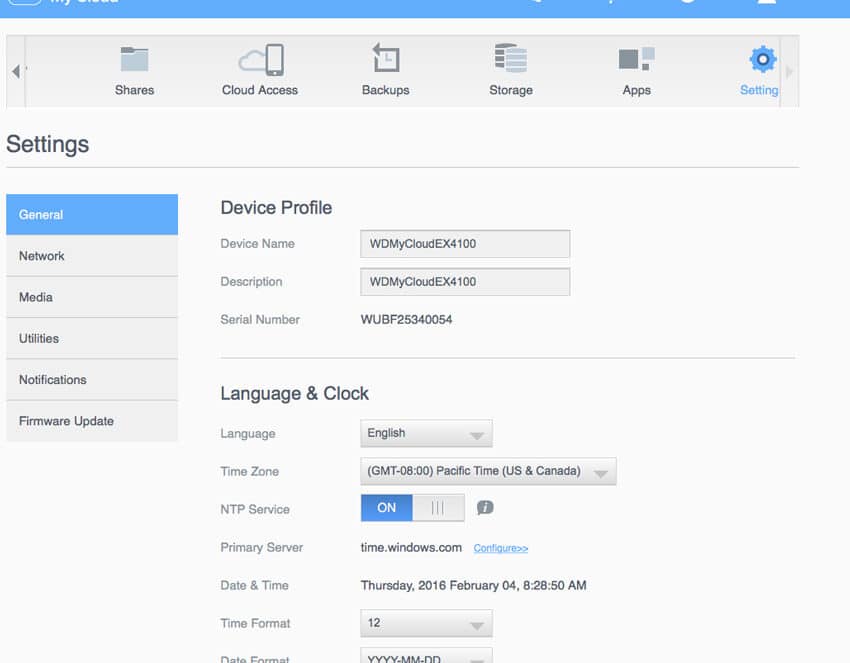
Task: Open the Storage drives icon
Action: [511, 58]
